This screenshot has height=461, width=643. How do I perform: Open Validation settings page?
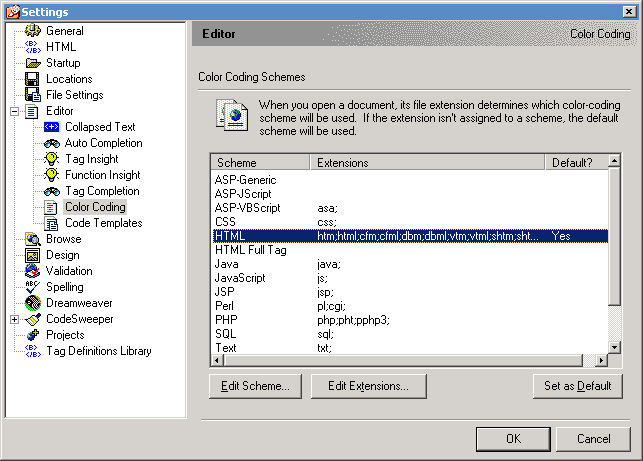tap(69, 271)
